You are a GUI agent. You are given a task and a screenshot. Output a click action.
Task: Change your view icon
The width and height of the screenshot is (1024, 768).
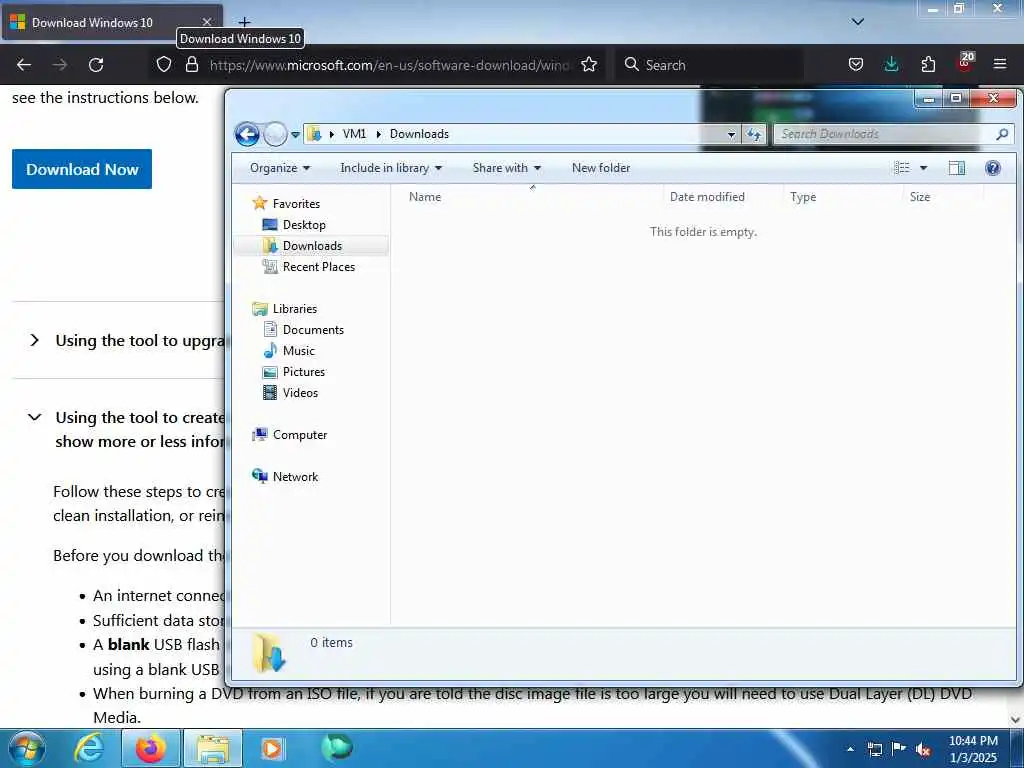[902, 168]
